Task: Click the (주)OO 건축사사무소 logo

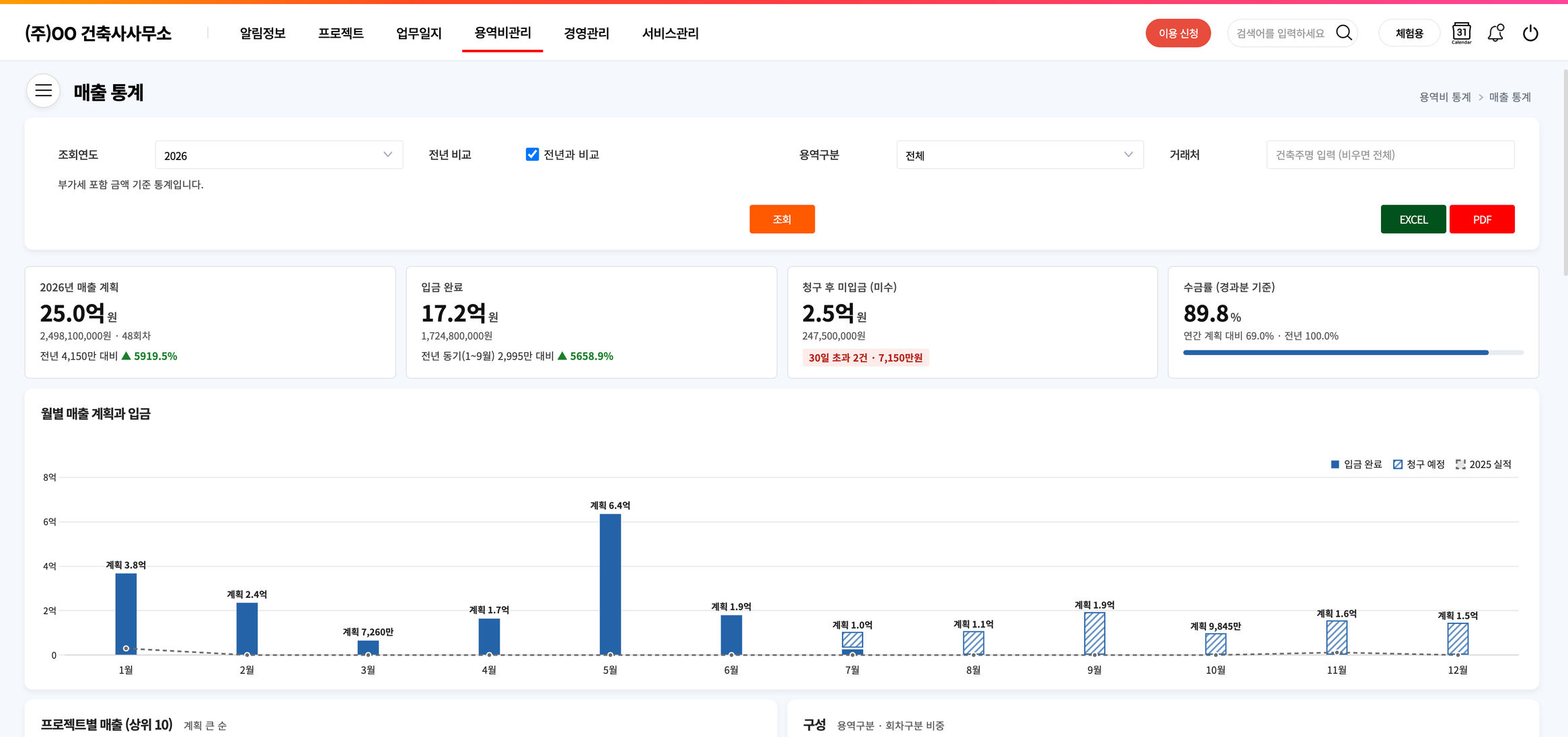Action: tap(98, 33)
